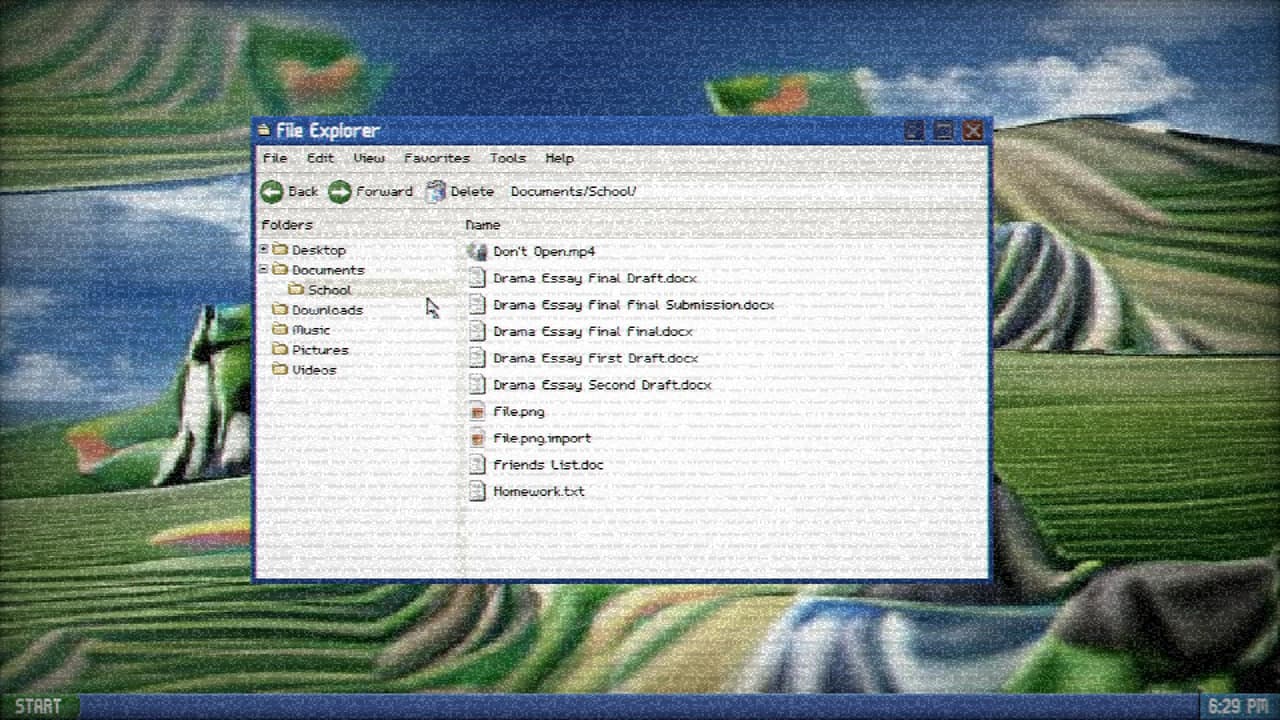Select School label in folder tree
The height and width of the screenshot is (720, 1280).
click(x=329, y=290)
